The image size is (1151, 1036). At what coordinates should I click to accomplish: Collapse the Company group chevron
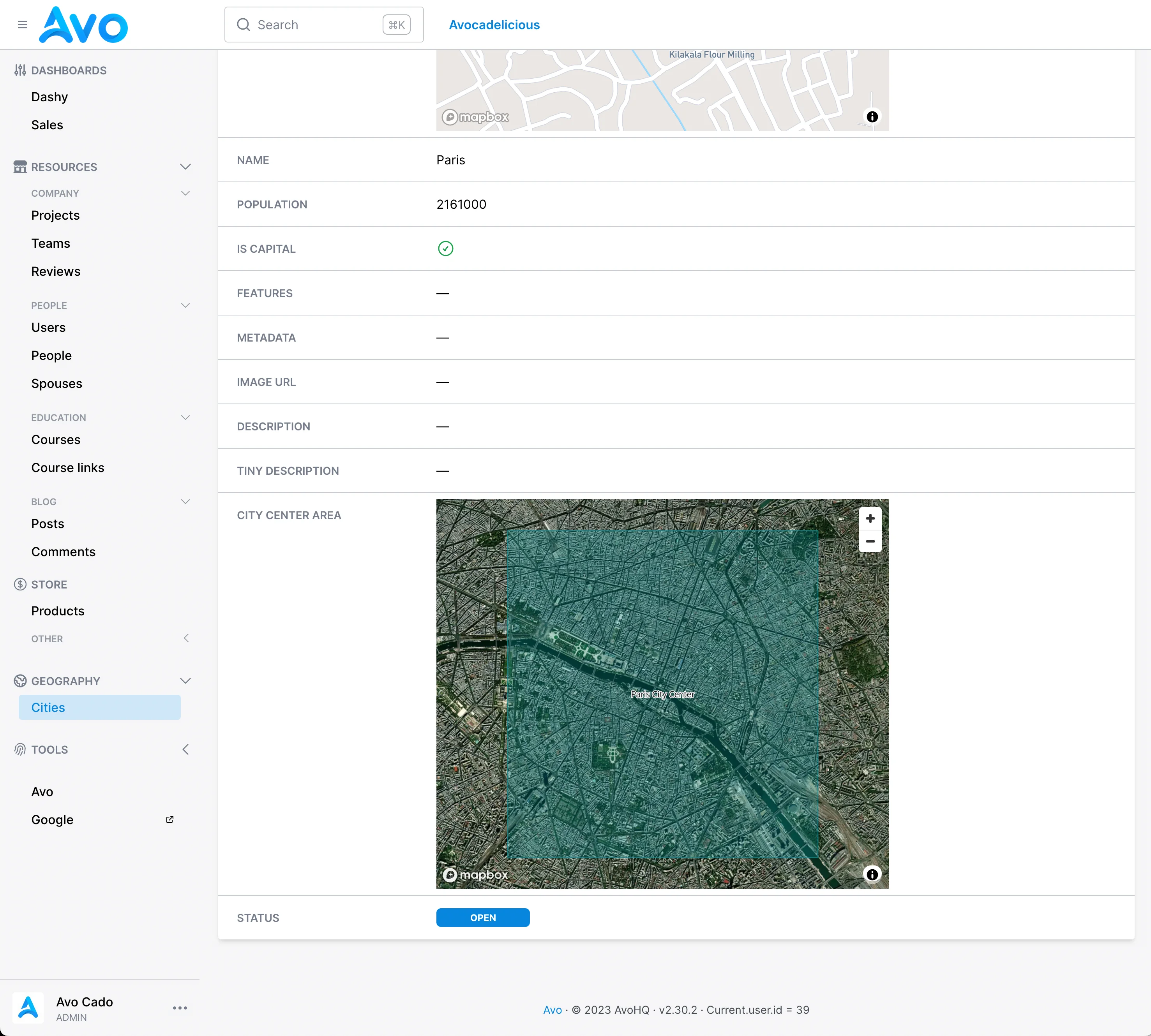(185, 194)
